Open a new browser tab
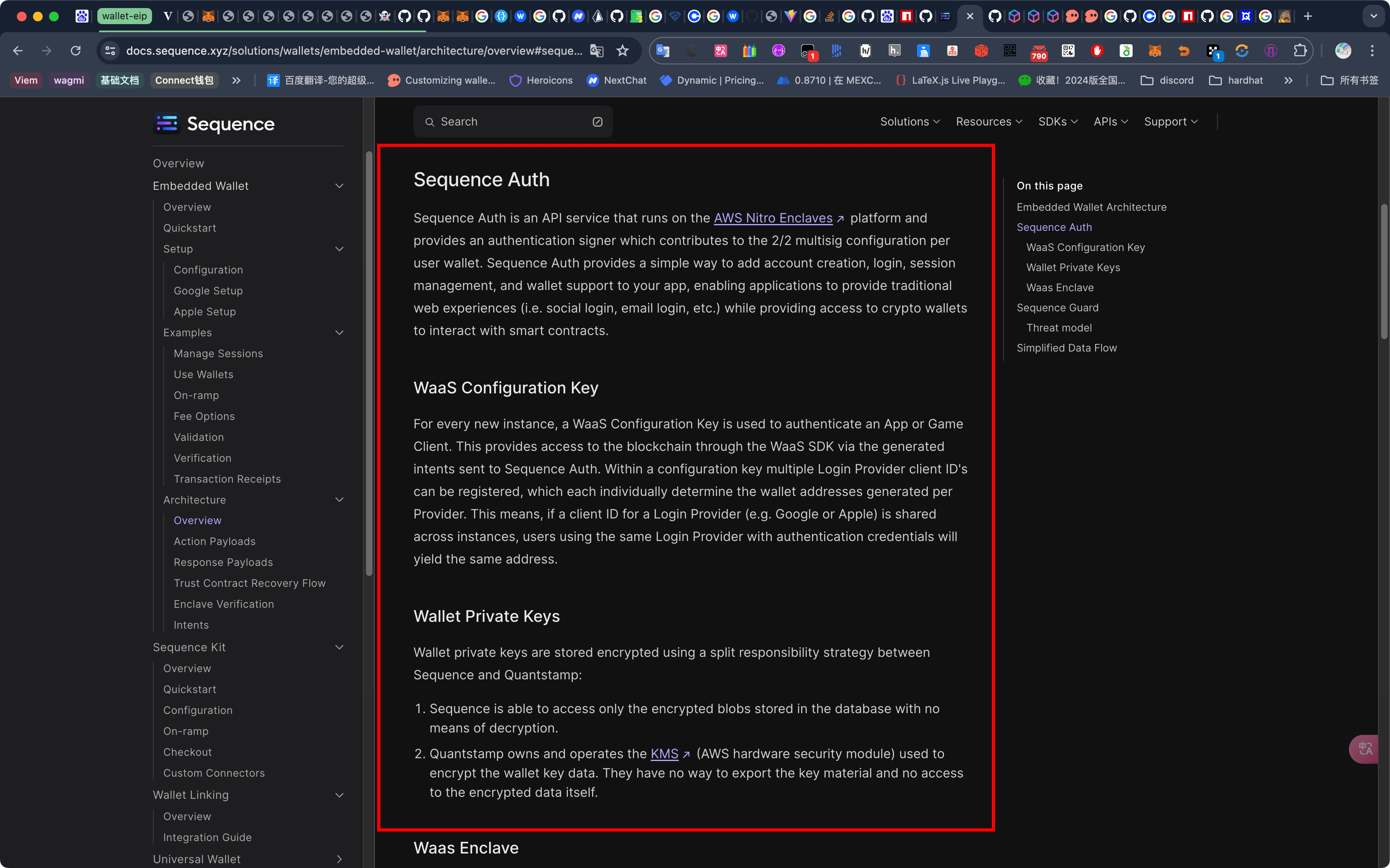Image resolution: width=1390 pixels, height=868 pixels. point(1308,16)
